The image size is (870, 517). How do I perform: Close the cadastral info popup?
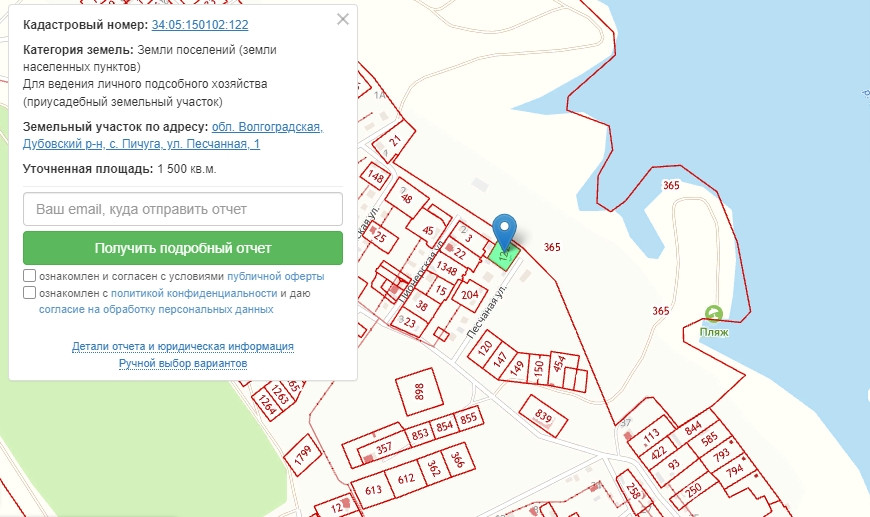(x=343, y=19)
